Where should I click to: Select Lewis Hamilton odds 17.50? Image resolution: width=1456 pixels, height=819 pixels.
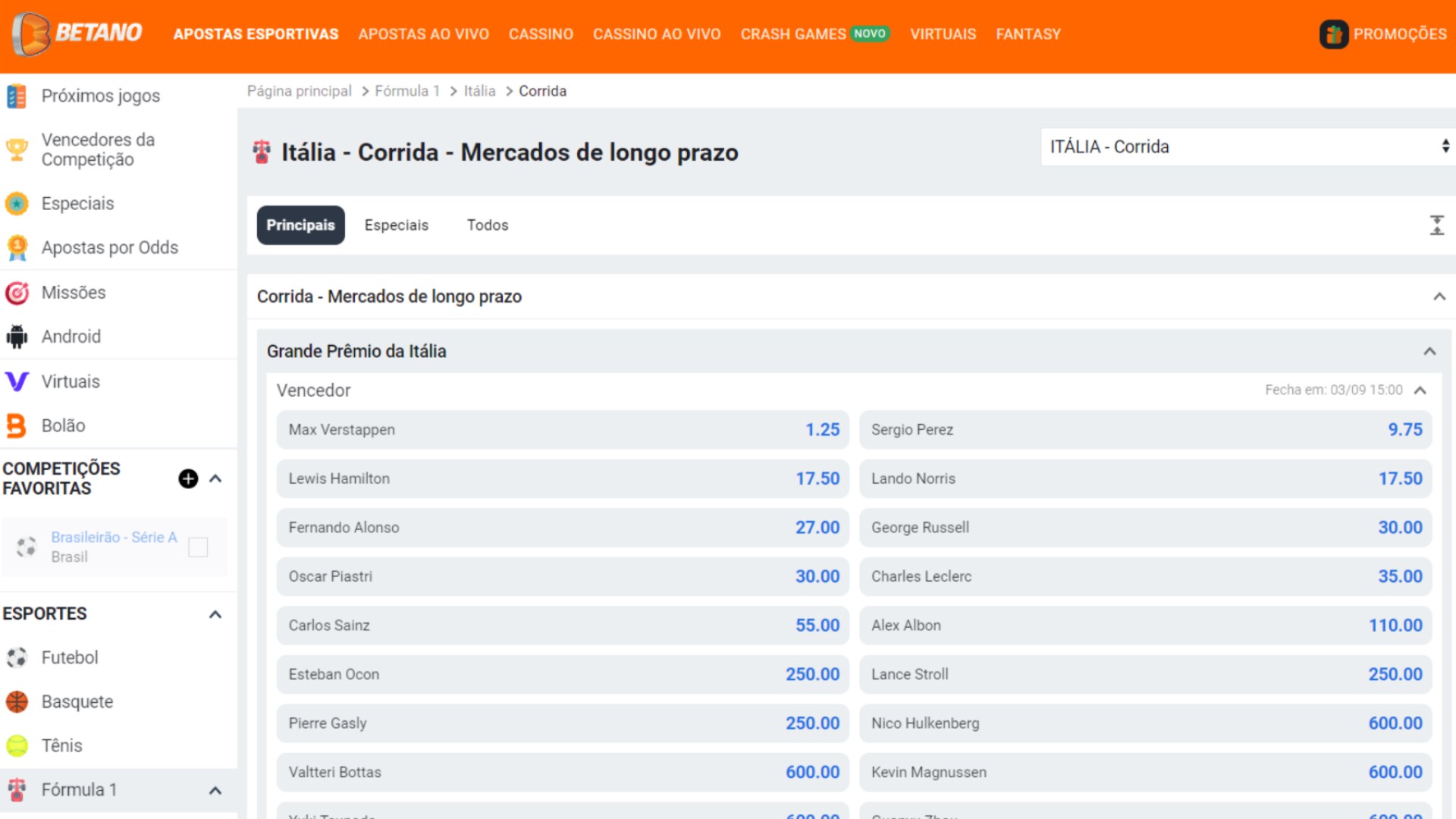(x=563, y=479)
